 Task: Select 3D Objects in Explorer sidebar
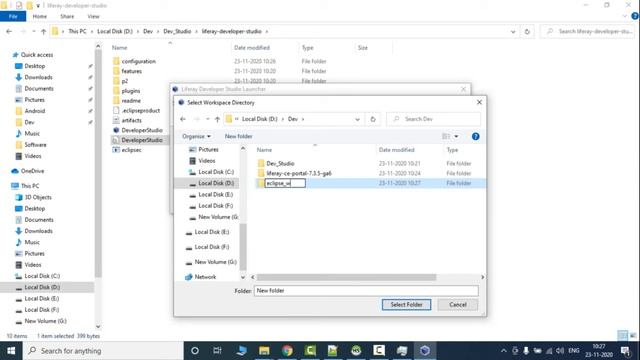click(38, 197)
